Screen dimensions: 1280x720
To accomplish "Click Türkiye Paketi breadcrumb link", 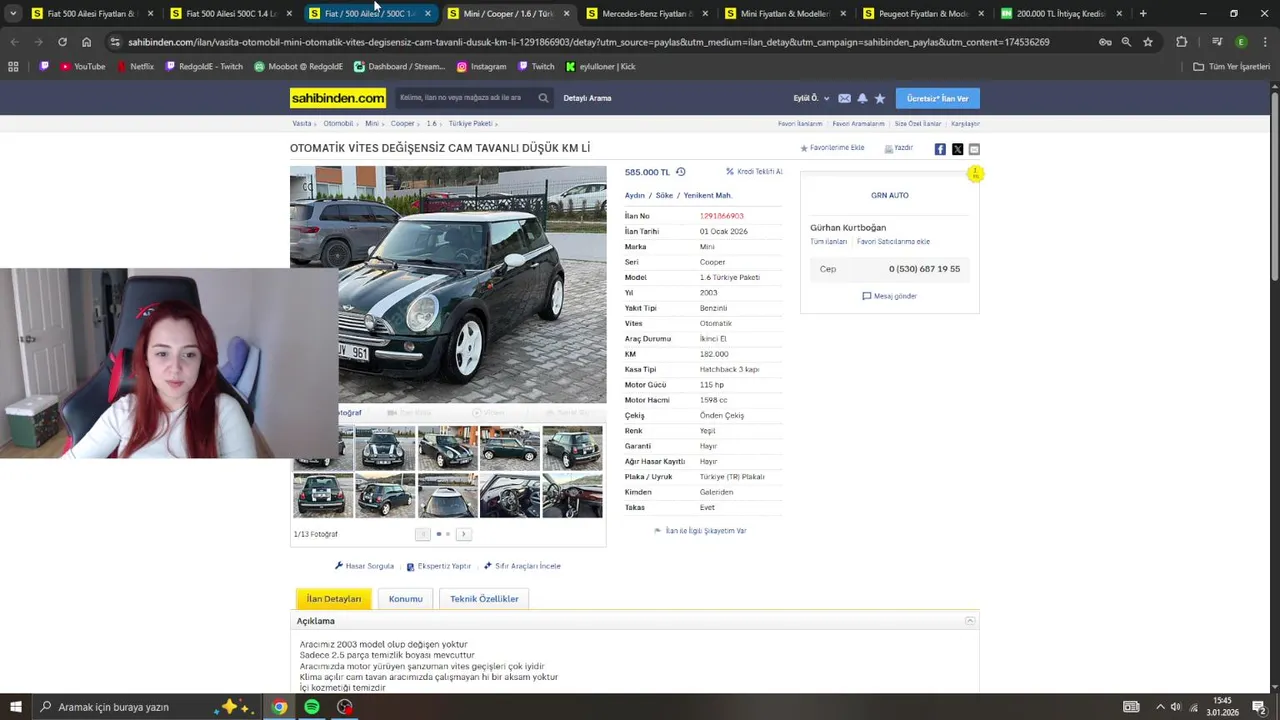I will click(x=470, y=124).
